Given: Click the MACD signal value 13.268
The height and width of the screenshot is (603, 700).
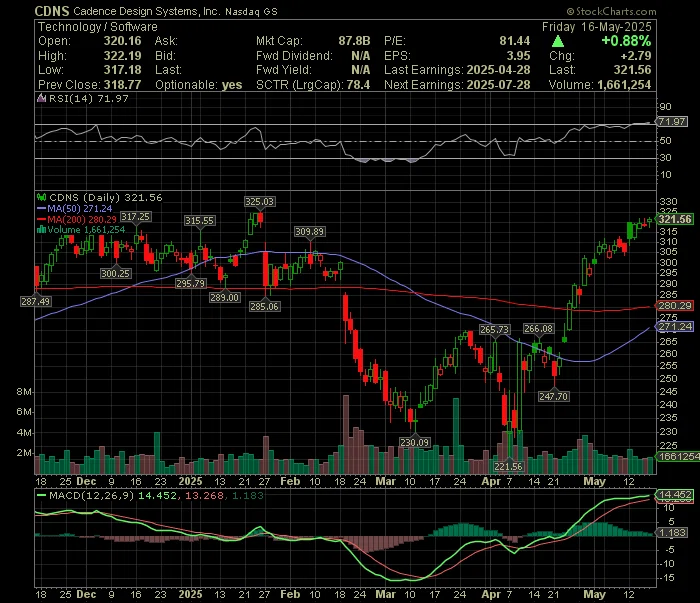Looking at the screenshot, I should [x=204, y=495].
